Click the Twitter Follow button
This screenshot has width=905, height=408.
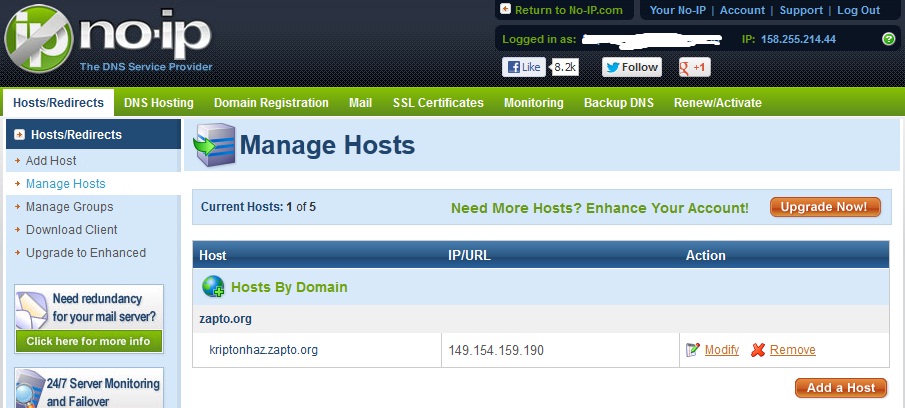(632, 67)
